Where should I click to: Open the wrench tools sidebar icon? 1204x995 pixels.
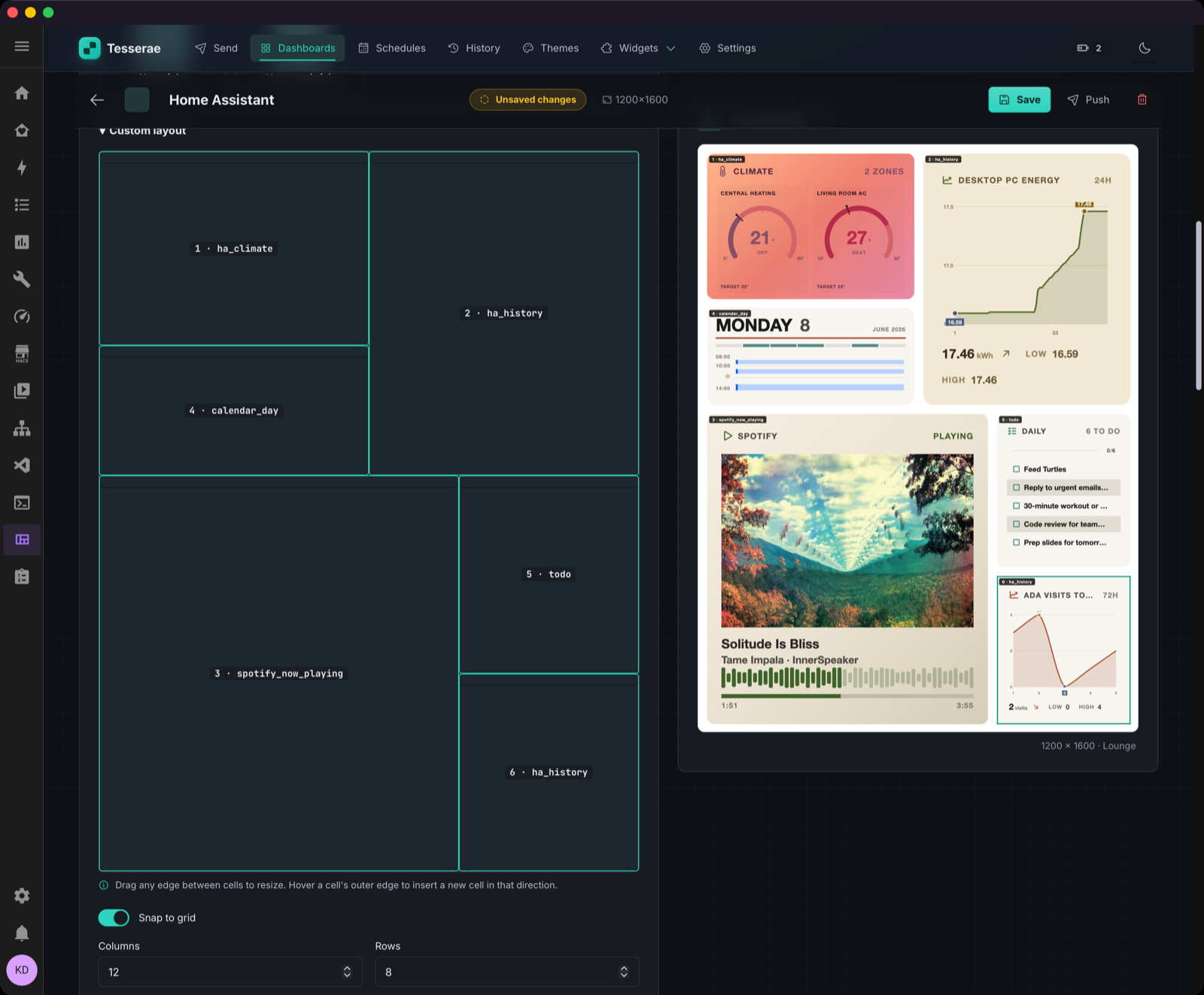coord(22,279)
